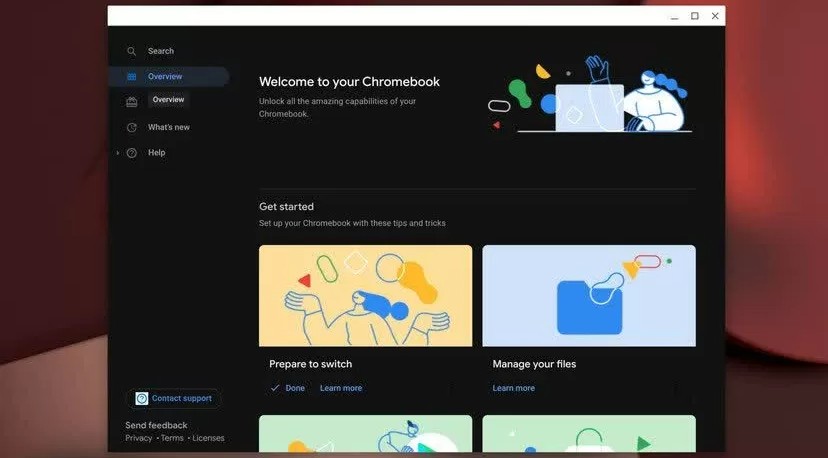Click the What's new clock icon
This screenshot has height=458, width=828.
pyautogui.click(x=131, y=127)
